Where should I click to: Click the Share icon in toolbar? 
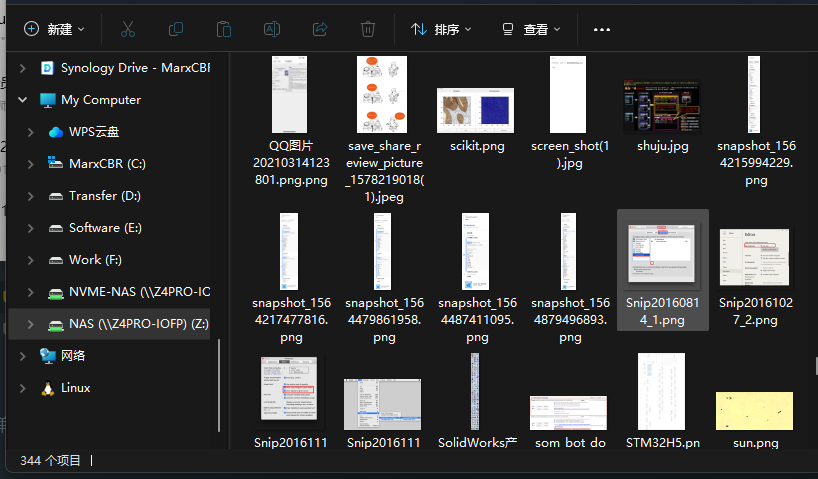[320, 29]
